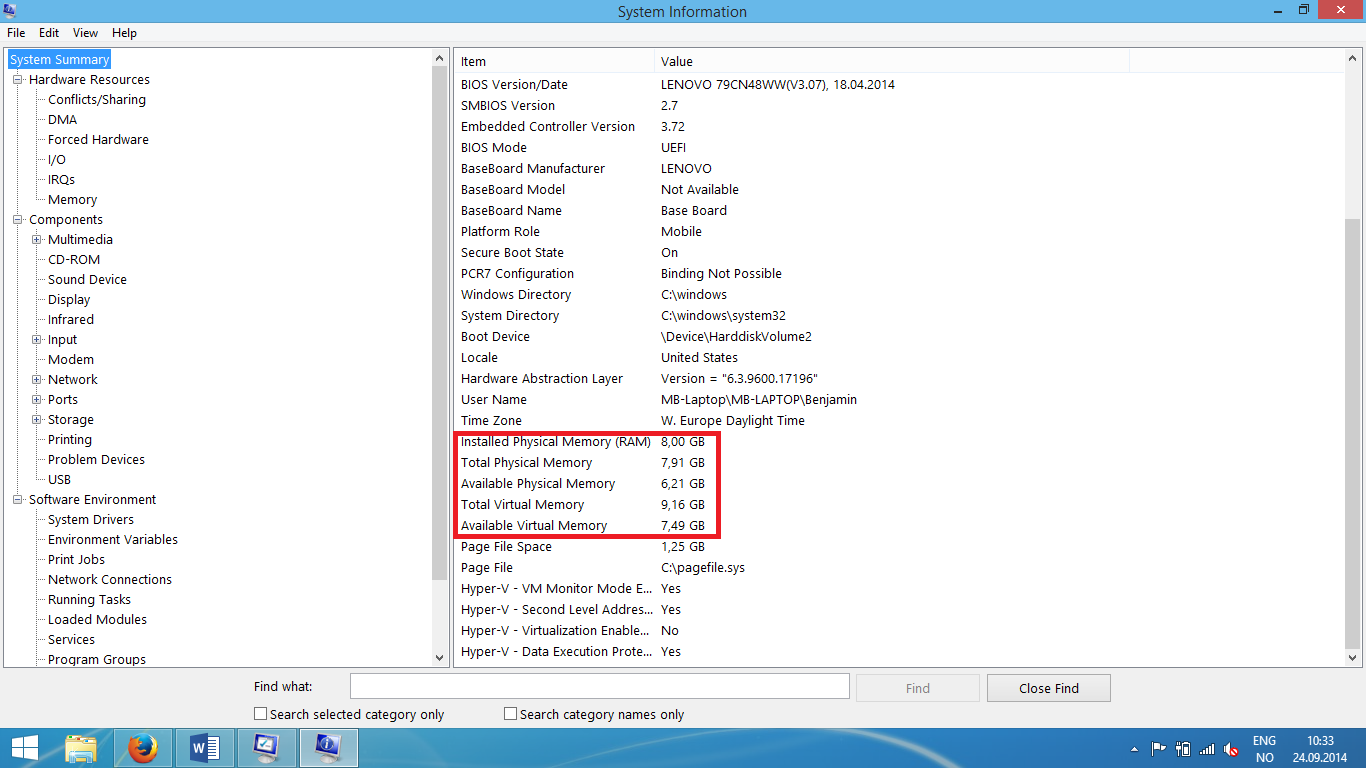Select Modem tree item
The image size is (1366, 768).
coord(71,360)
